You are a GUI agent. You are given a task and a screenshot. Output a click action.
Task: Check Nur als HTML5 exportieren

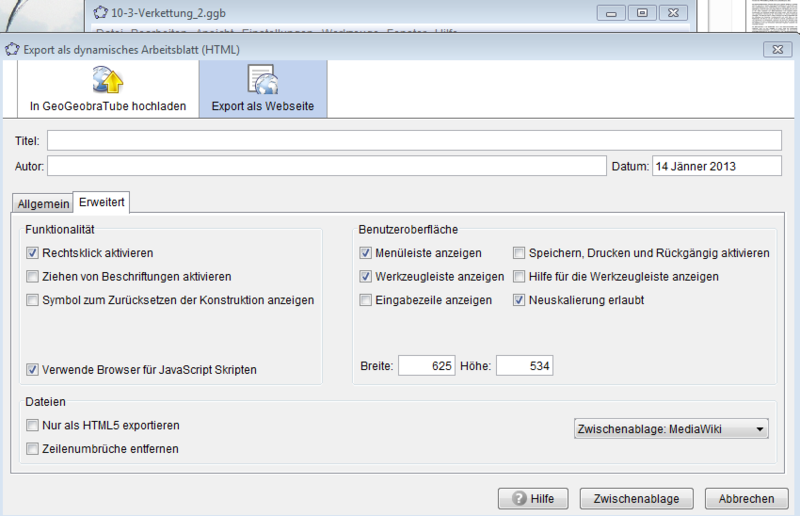(x=32, y=425)
